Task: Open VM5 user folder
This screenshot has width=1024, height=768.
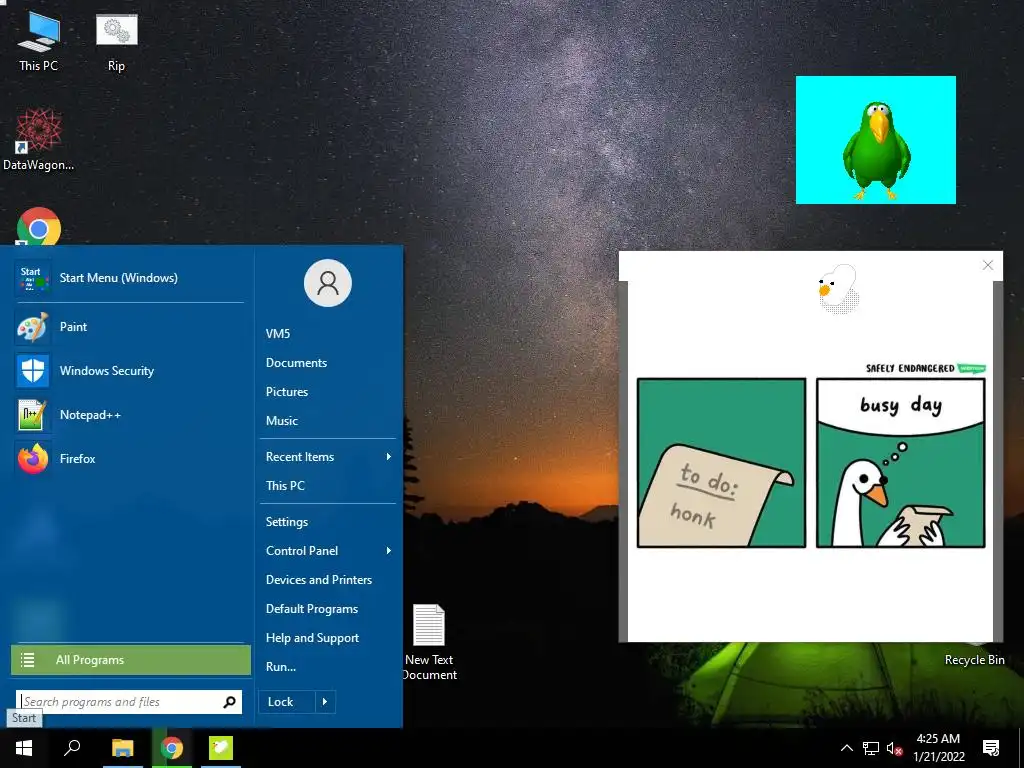Action: [278, 334]
